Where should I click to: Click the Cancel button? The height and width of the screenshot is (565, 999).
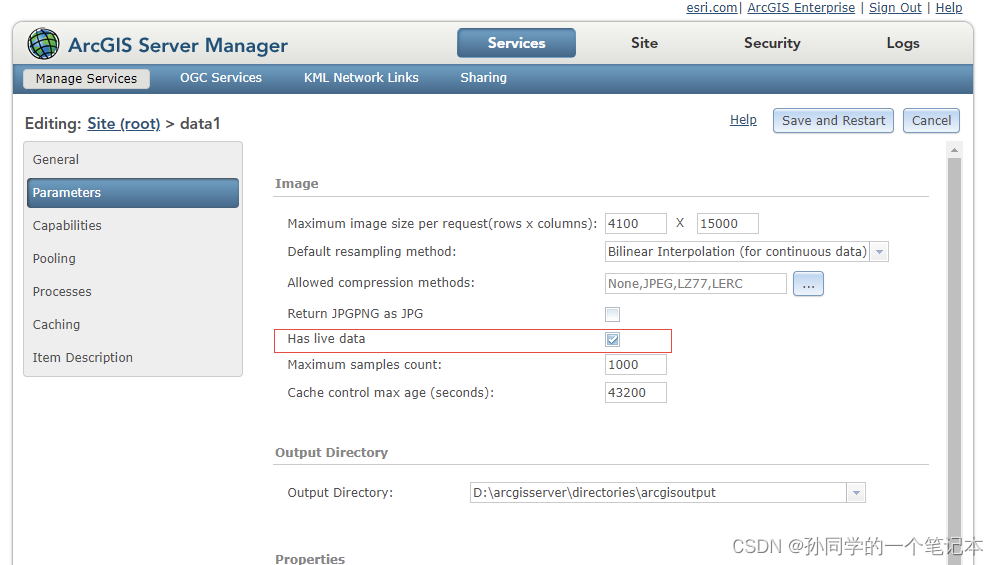931,120
